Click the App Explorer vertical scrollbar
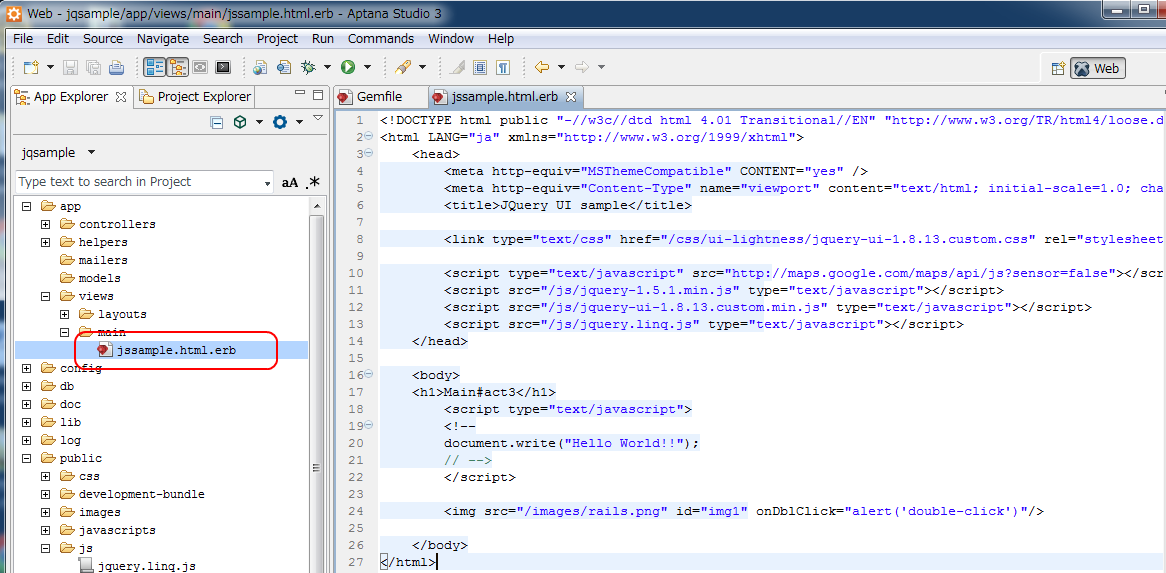This screenshot has height=573, width=1166. [x=315, y=386]
